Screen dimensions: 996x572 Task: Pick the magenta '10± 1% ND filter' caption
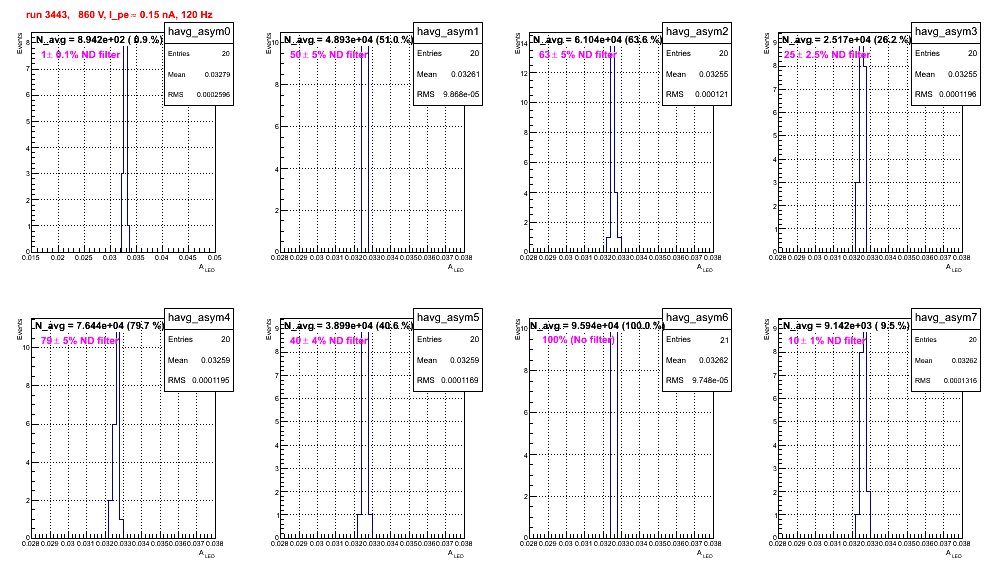[827, 341]
